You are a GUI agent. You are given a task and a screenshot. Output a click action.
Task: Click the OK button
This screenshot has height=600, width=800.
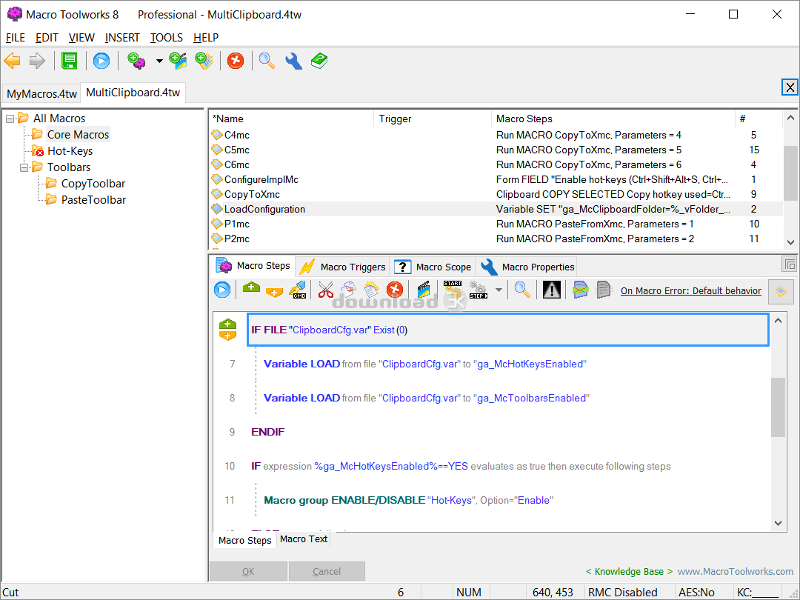coord(248,571)
